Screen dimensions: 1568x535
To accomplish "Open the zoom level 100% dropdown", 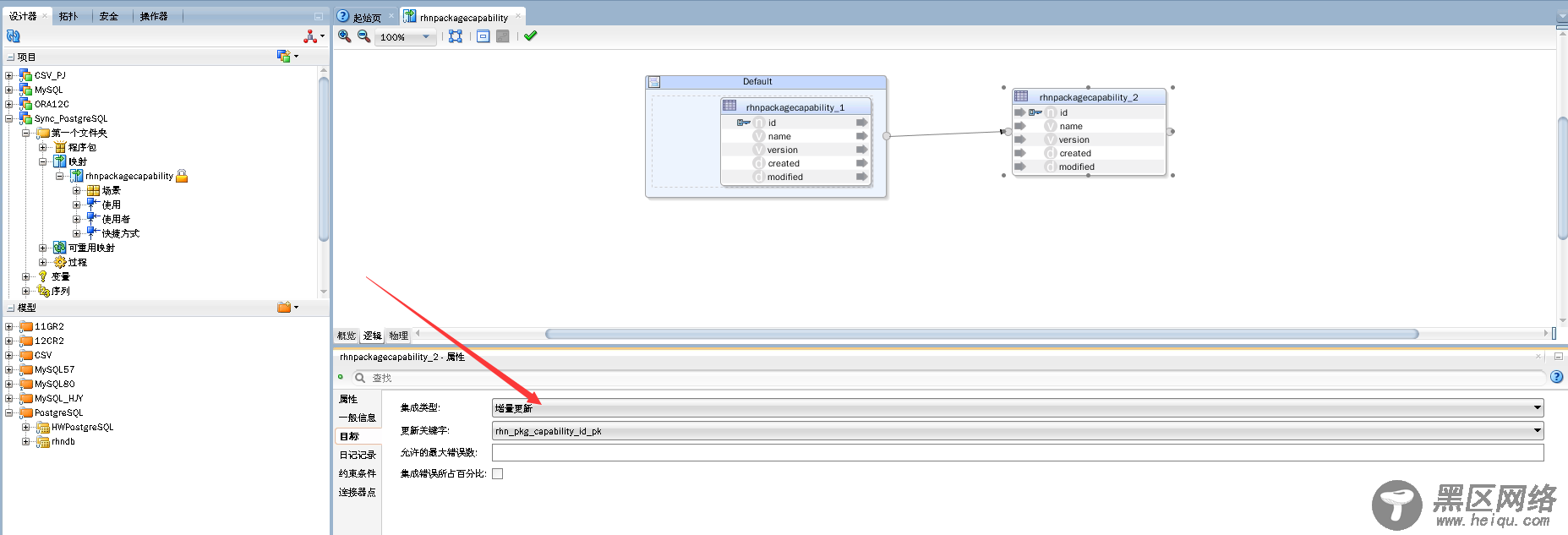I will 426,36.
